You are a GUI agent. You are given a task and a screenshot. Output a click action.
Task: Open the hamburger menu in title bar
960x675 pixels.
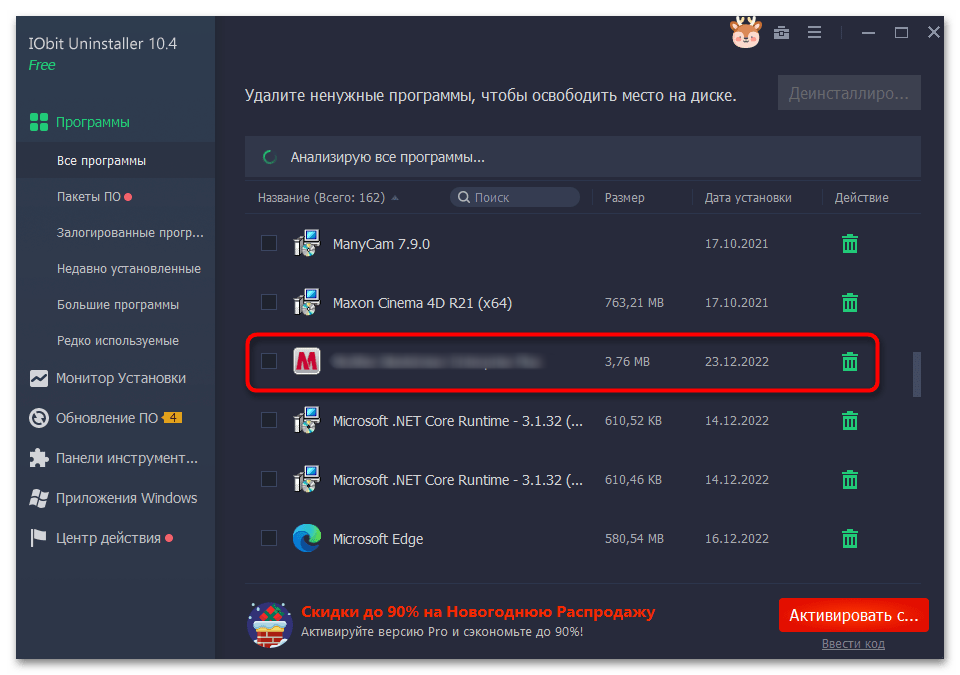coord(815,32)
